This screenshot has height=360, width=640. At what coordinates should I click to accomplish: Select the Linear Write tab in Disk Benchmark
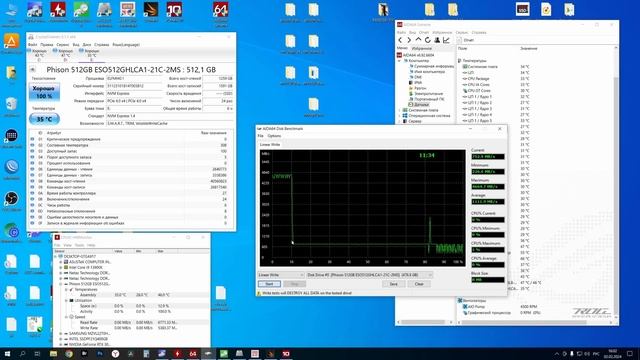click(x=270, y=144)
